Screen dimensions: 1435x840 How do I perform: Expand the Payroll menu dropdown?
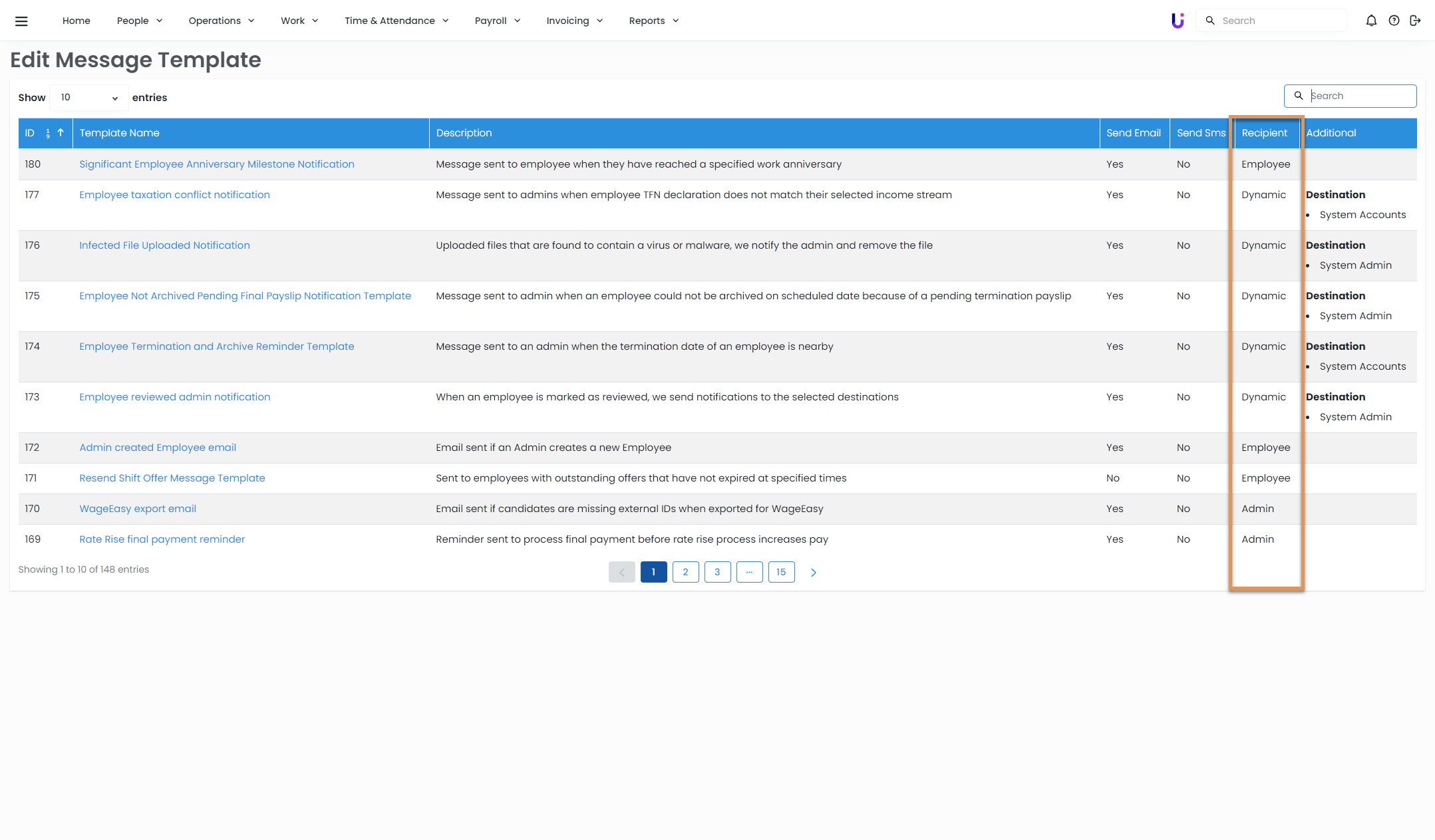[x=497, y=21]
